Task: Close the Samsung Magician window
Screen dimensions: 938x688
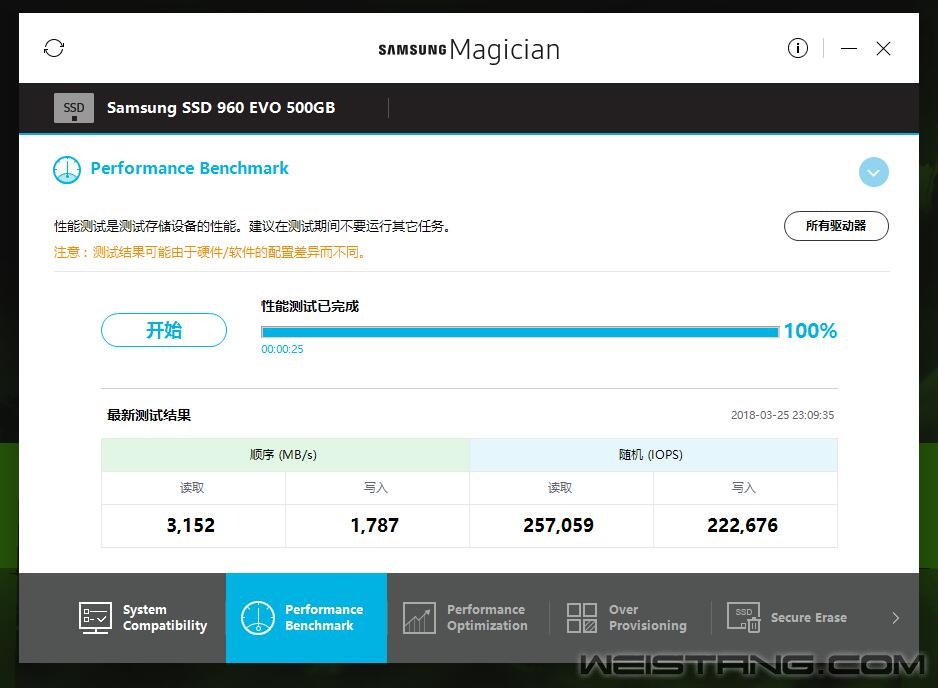Action: point(884,48)
